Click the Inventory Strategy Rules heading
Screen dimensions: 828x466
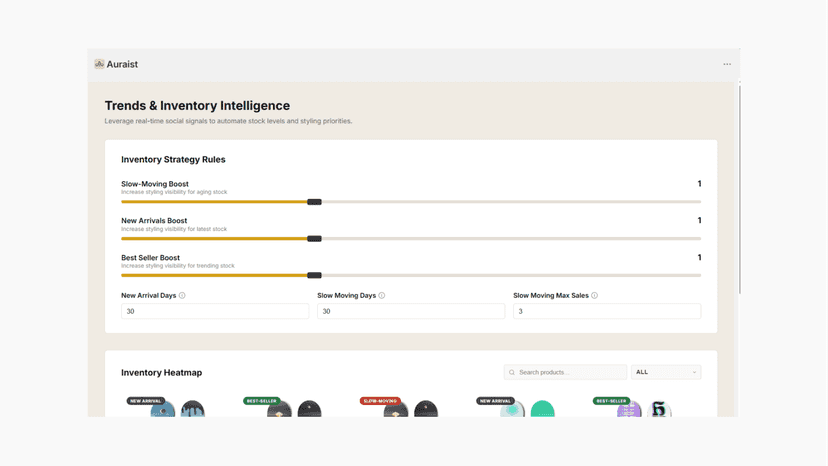coord(173,160)
